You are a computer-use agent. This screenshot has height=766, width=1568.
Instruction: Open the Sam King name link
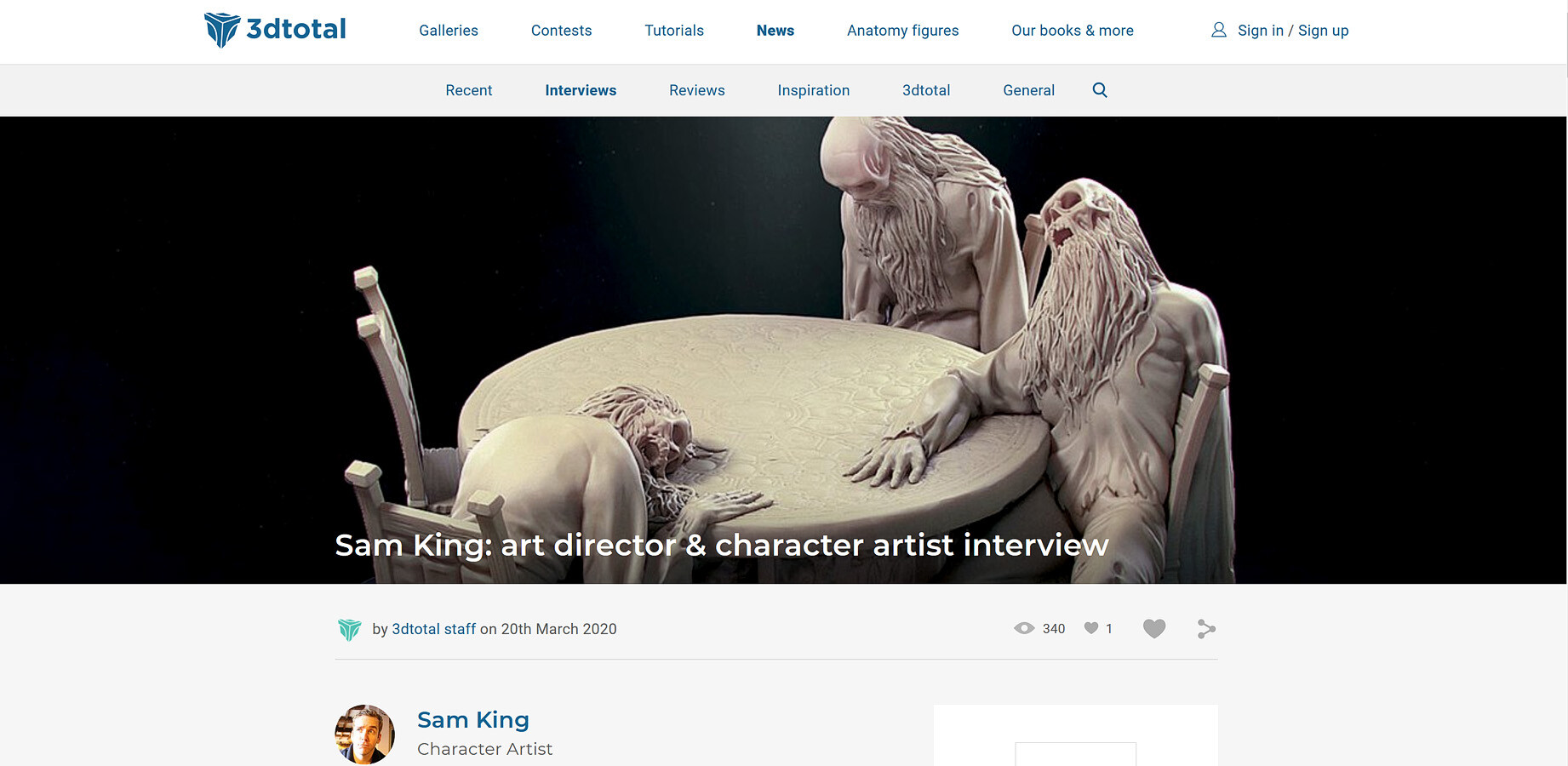(x=473, y=720)
